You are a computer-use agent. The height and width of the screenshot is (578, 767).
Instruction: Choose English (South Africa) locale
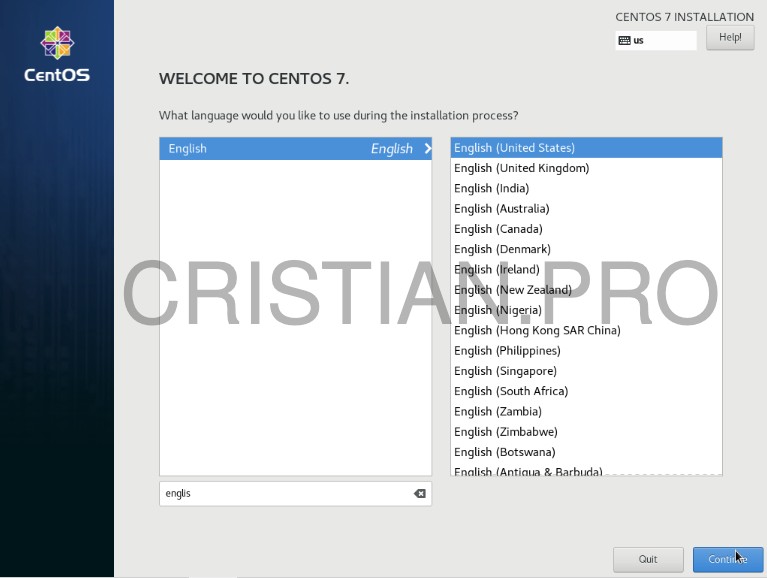coord(586,391)
